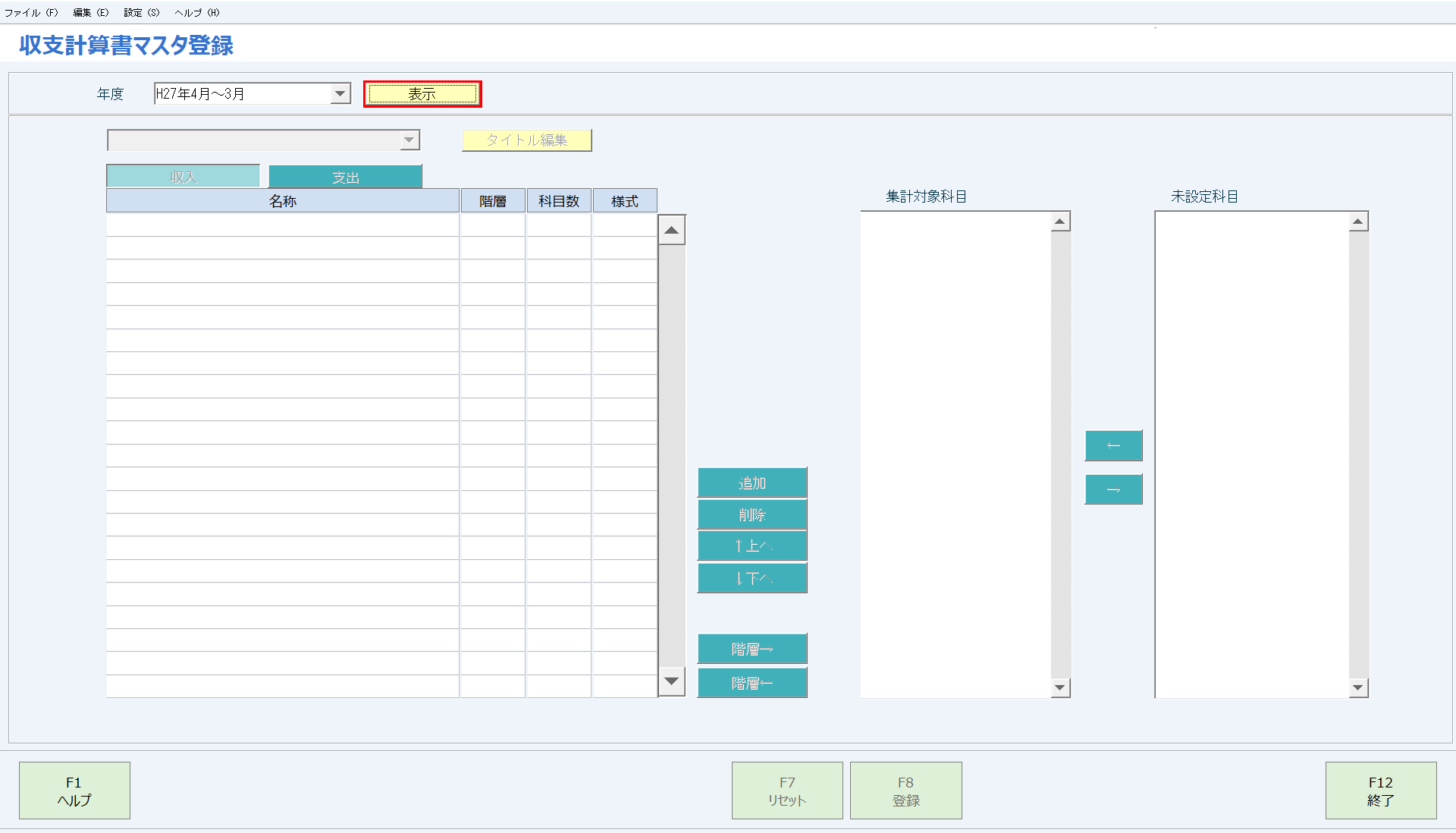
Task: Click the F8 登録 register button
Action: (x=905, y=790)
